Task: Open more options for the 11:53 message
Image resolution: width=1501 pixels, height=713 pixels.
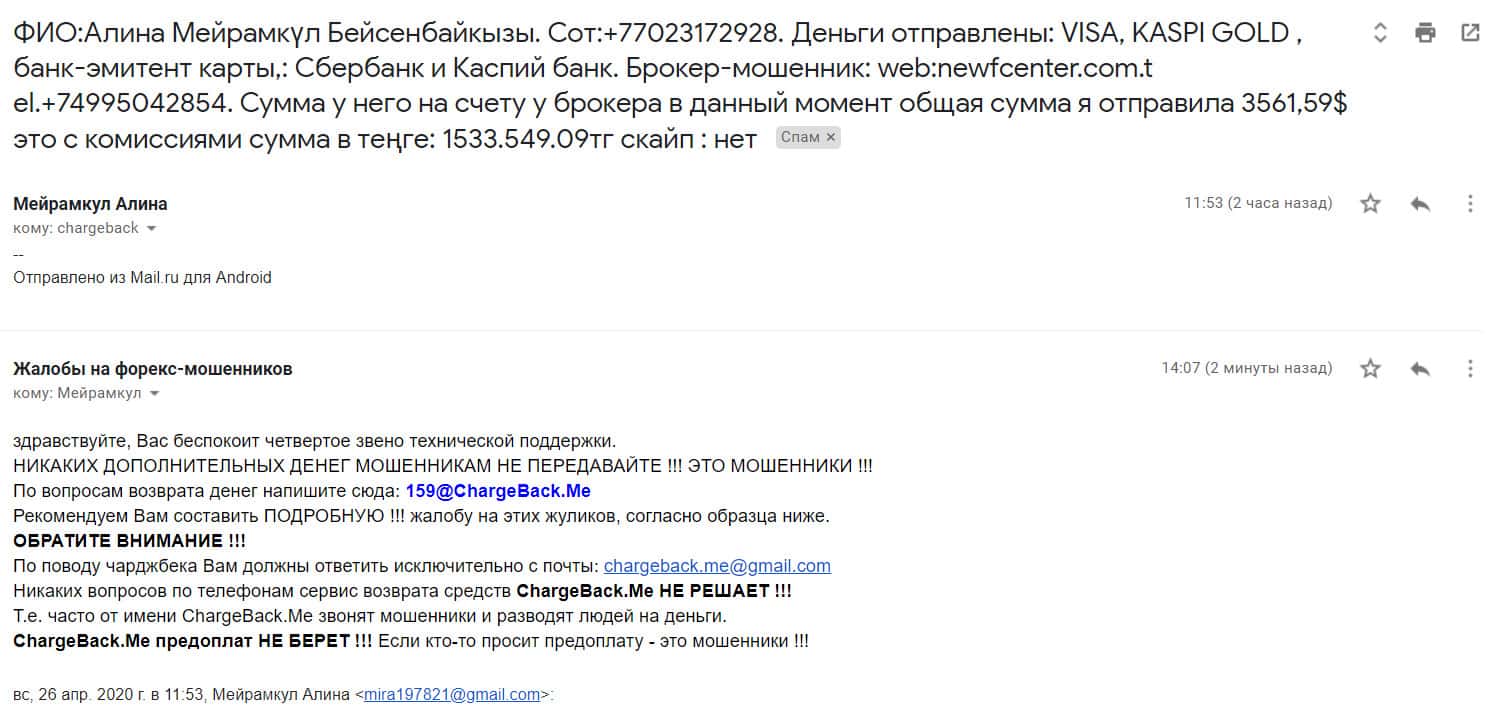Action: tap(1470, 204)
